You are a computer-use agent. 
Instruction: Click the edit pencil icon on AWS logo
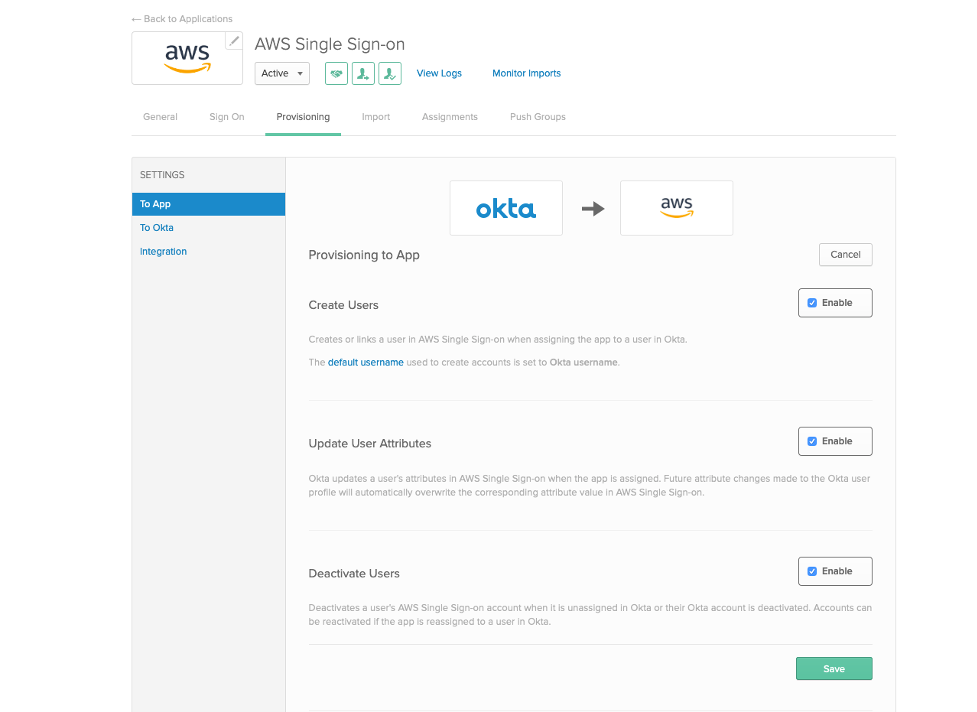click(x=234, y=41)
